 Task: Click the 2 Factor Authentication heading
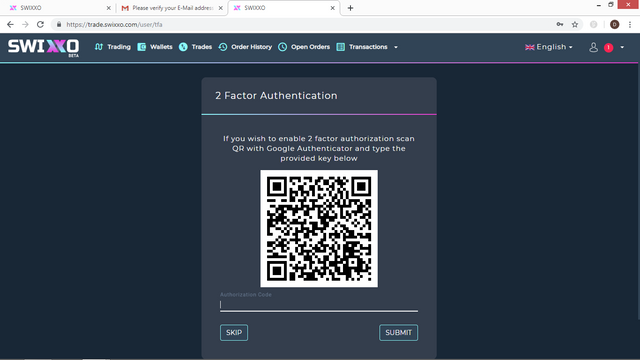[x=276, y=96]
